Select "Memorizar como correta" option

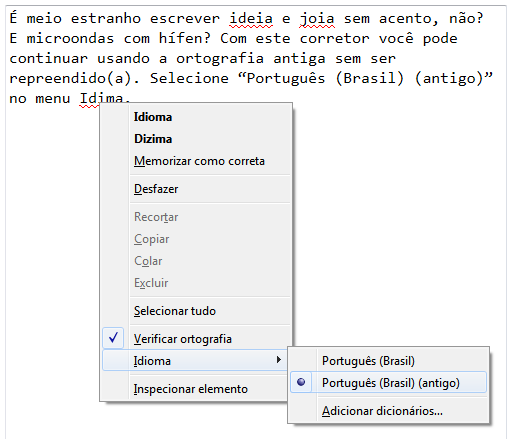pyautogui.click(x=197, y=161)
